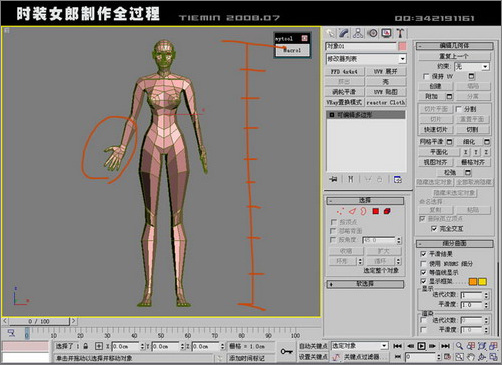Toggle the 等值线显示 checkbox
The width and height of the screenshot is (502, 365).
tap(423, 273)
